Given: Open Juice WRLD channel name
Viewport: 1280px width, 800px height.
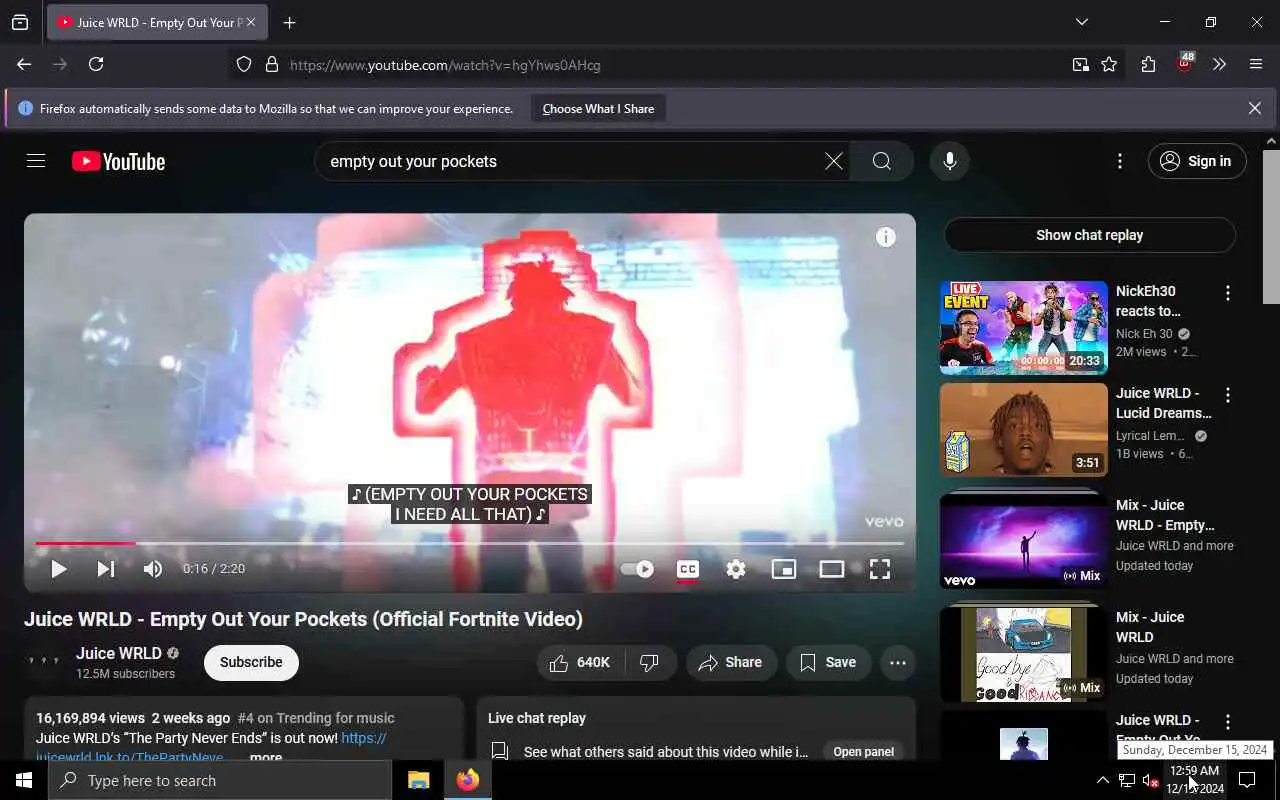Looking at the screenshot, I should click(x=119, y=653).
